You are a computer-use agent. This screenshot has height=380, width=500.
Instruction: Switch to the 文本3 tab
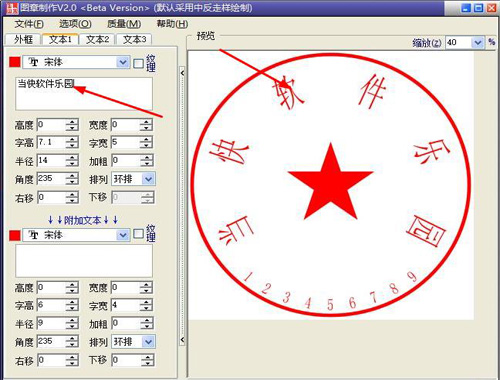(x=134, y=39)
